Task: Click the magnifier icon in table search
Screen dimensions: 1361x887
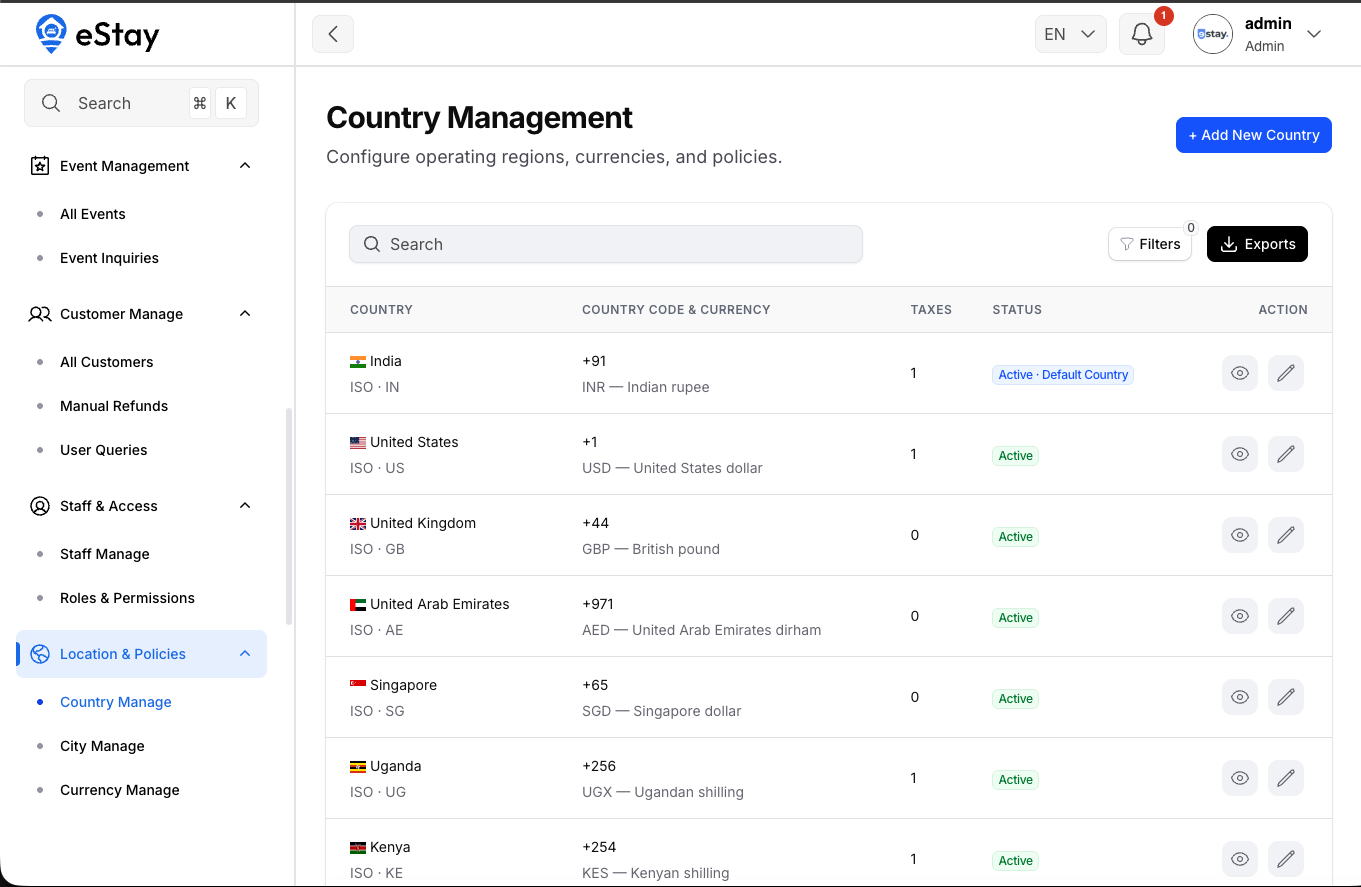Action: 372,244
